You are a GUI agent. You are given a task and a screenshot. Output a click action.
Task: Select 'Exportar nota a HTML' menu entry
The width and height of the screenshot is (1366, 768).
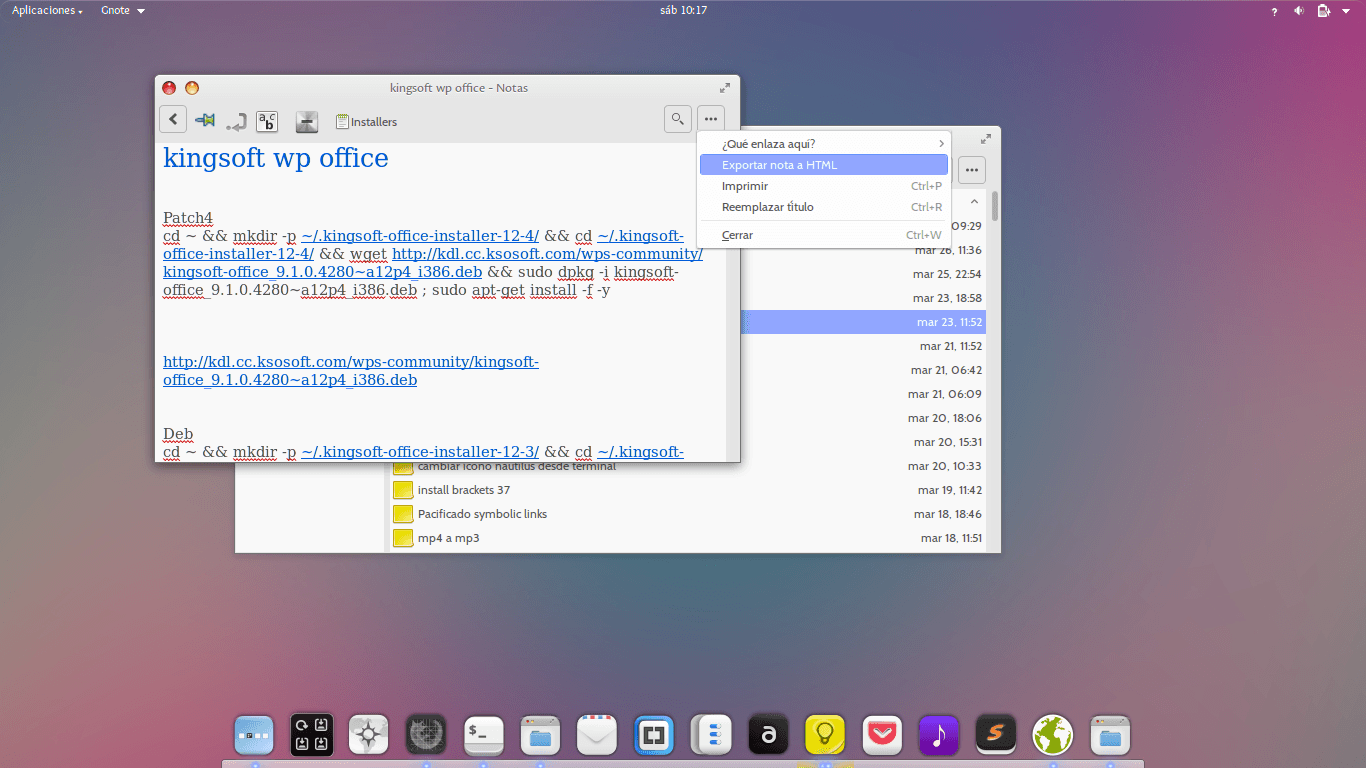(822, 165)
